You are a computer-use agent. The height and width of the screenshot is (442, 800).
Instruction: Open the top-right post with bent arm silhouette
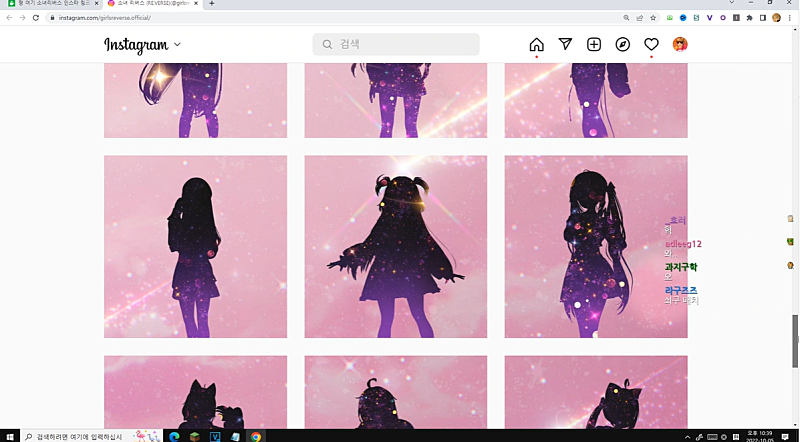pyautogui.click(x=596, y=101)
